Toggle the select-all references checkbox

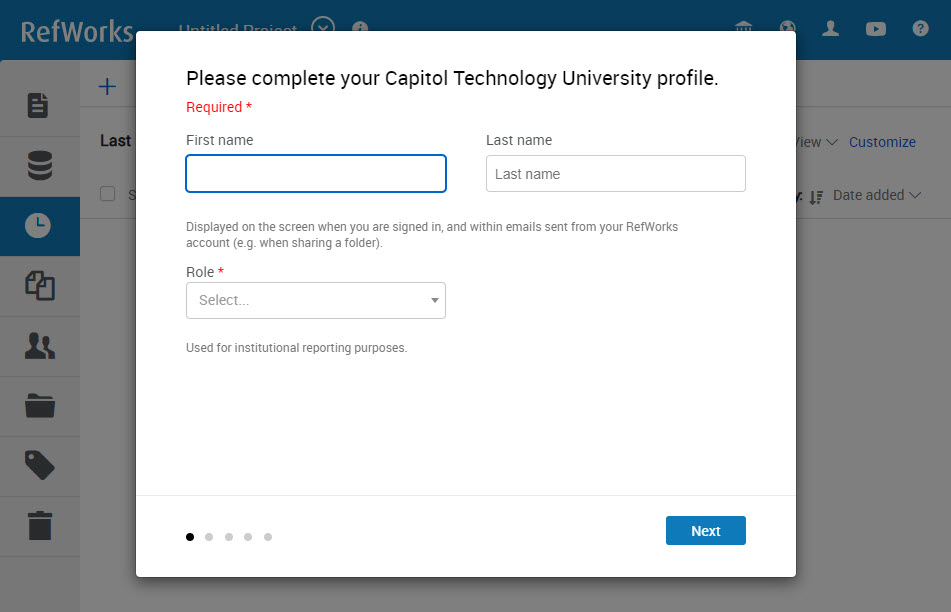click(x=107, y=194)
